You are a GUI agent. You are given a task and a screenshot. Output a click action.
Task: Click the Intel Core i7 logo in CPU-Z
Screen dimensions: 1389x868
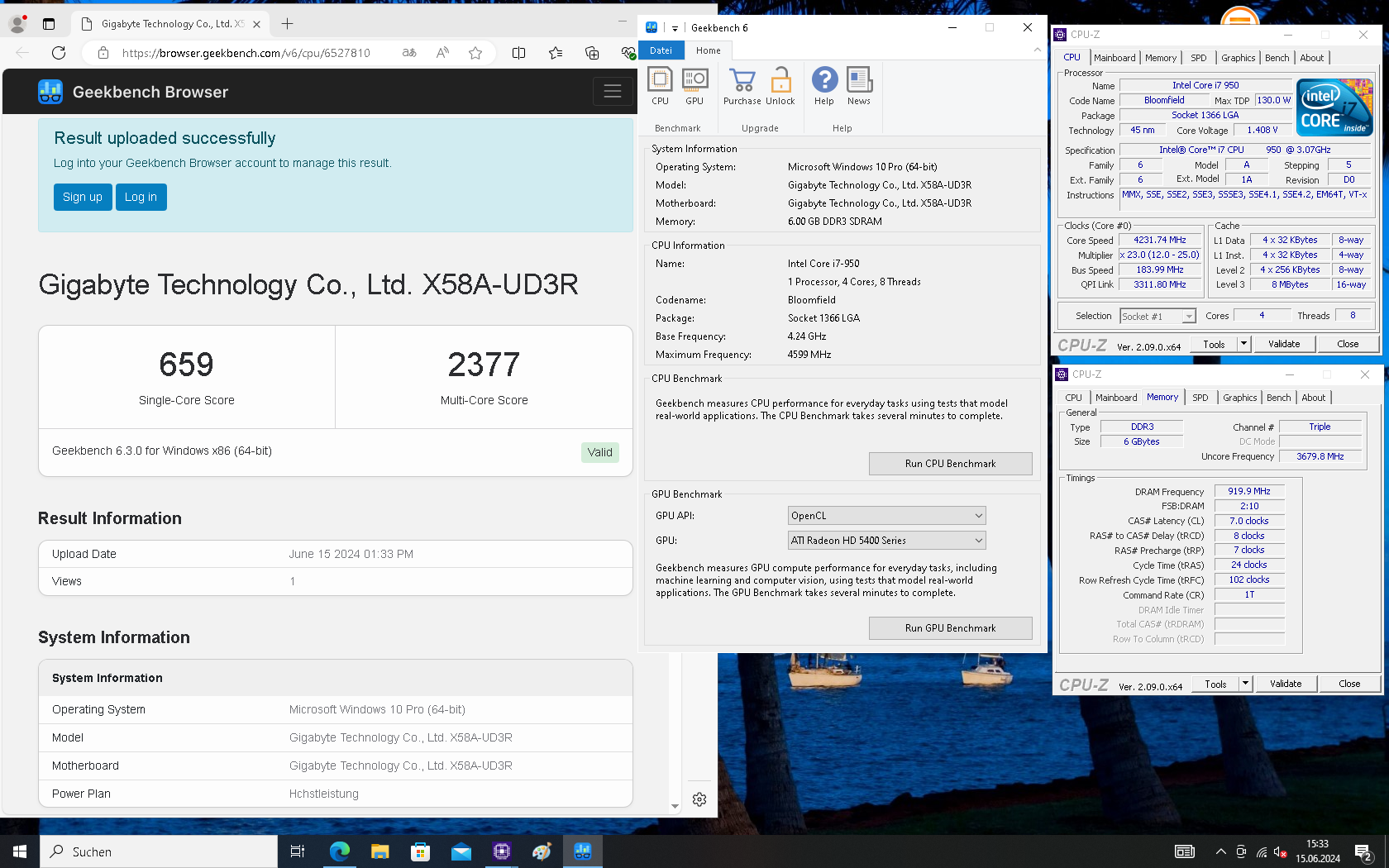pyautogui.click(x=1334, y=107)
